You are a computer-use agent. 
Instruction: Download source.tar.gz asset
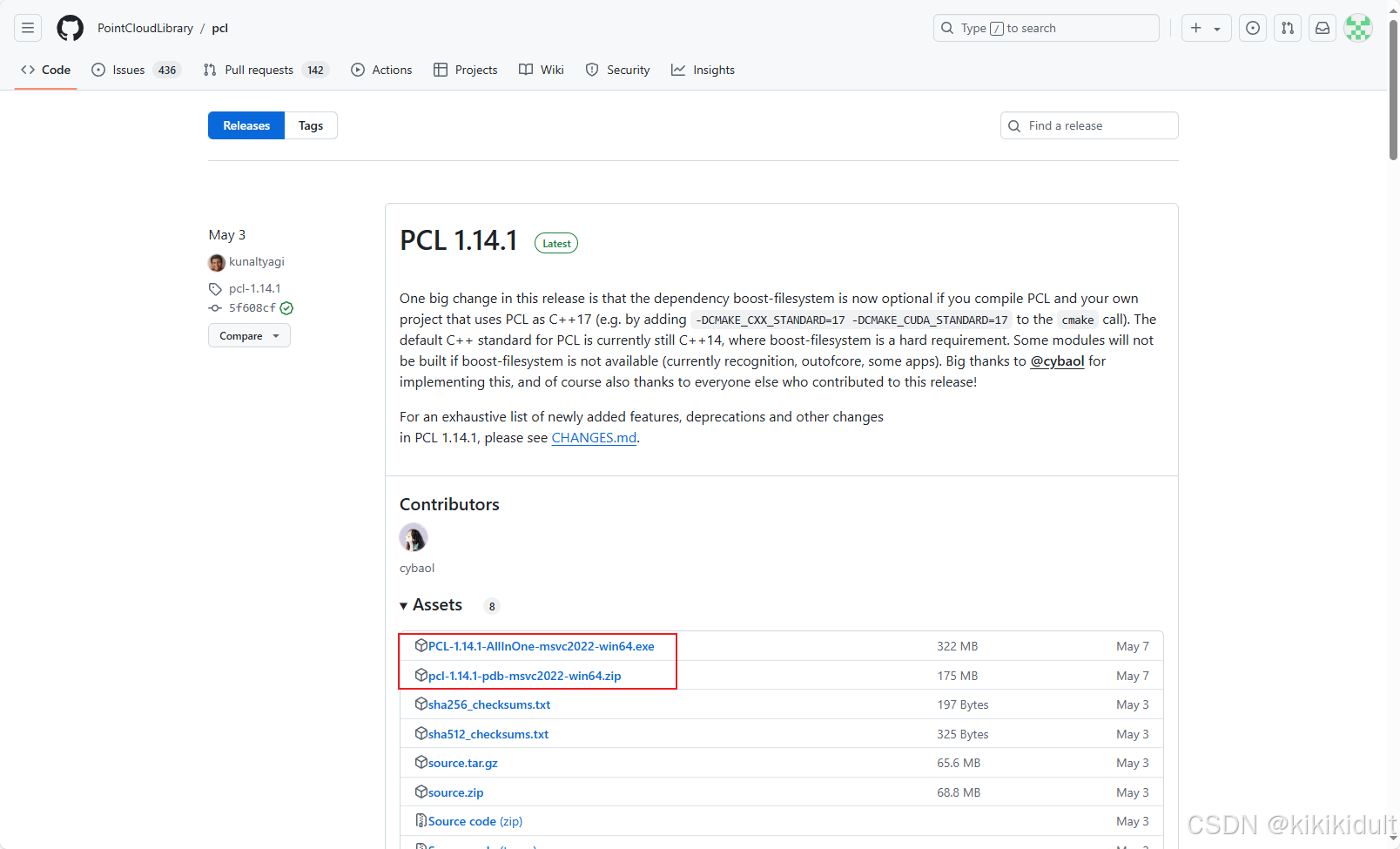[x=463, y=763]
